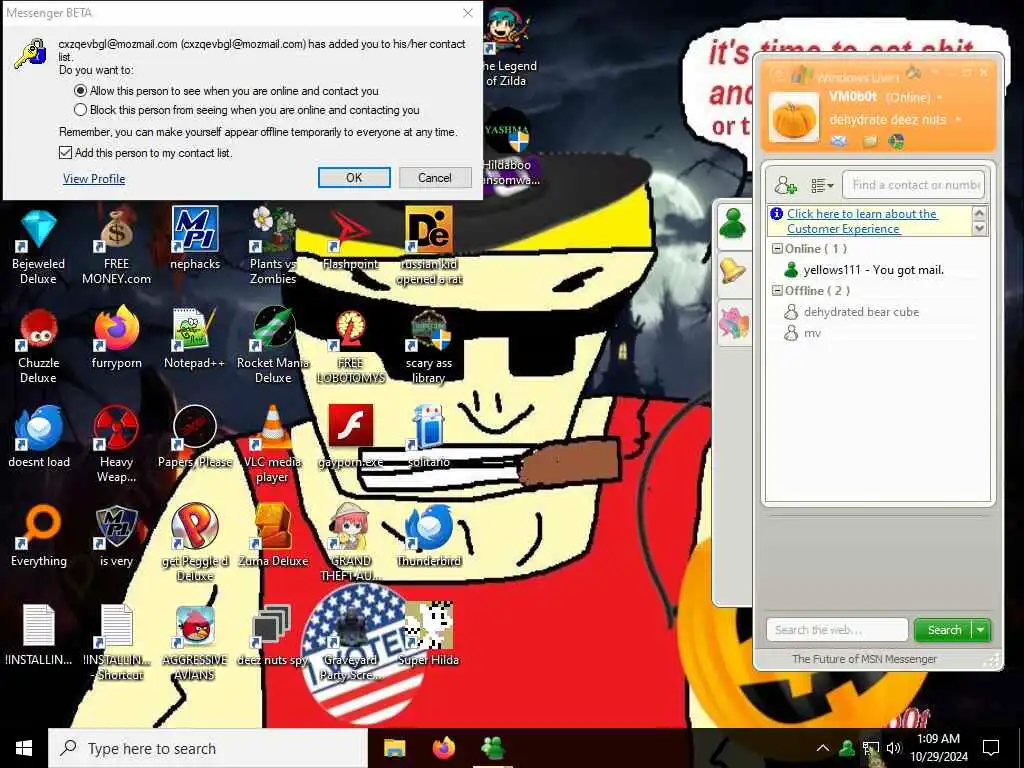Select the AGGRESSIVE AVIANS icon

[195, 643]
